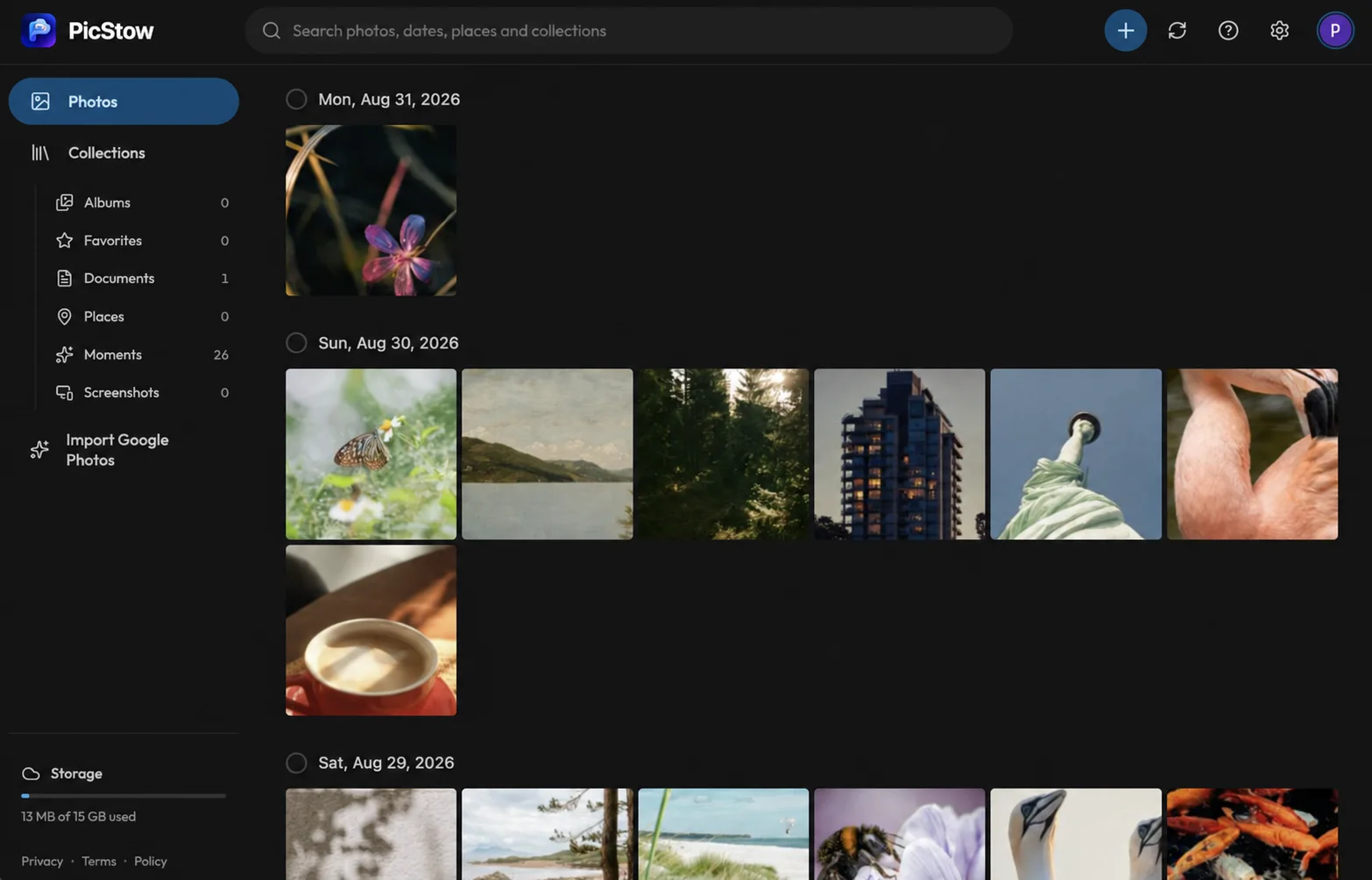Click the Storage cloud icon

click(x=31, y=774)
